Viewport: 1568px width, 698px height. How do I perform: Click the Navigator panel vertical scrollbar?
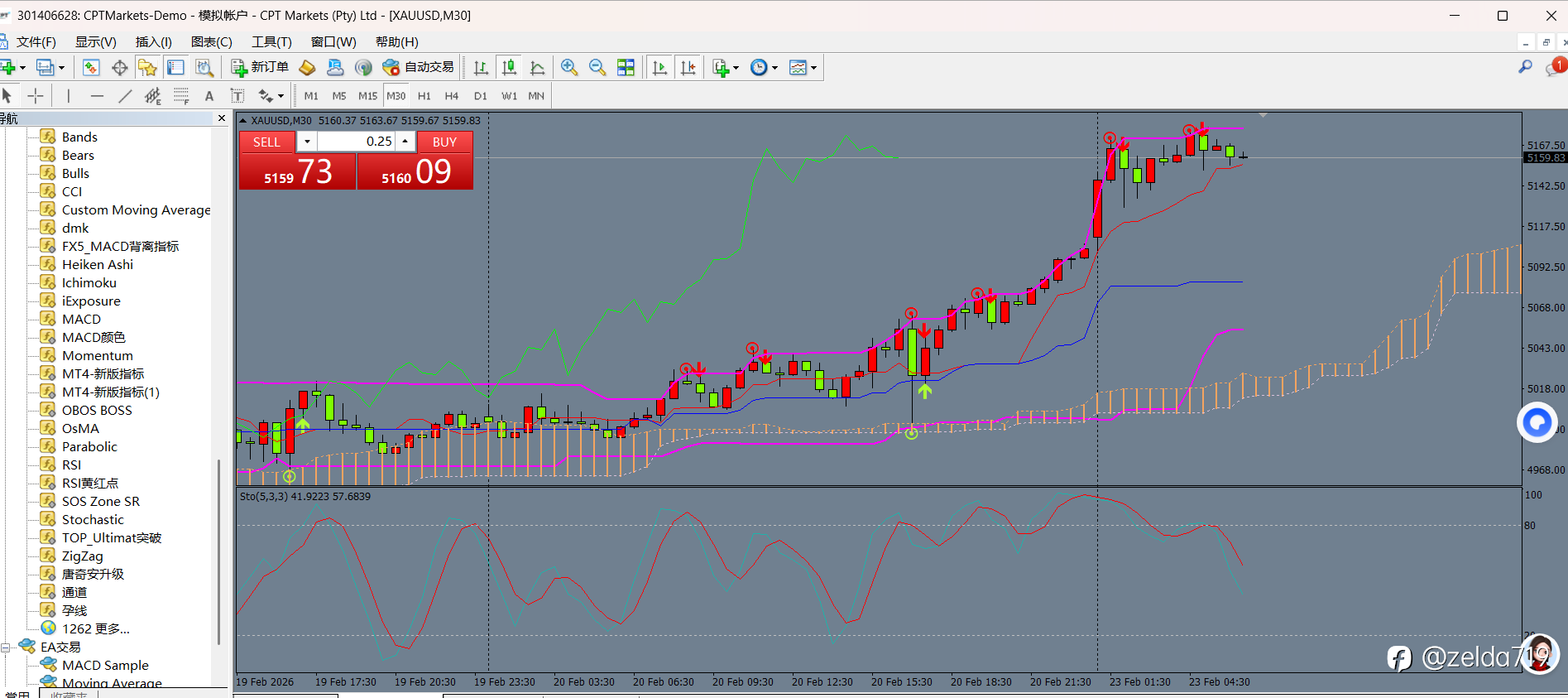[x=218, y=546]
